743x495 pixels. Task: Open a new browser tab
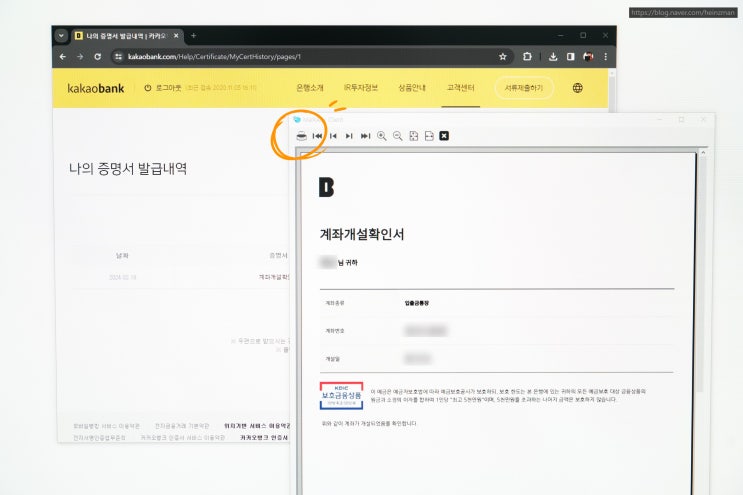point(193,36)
